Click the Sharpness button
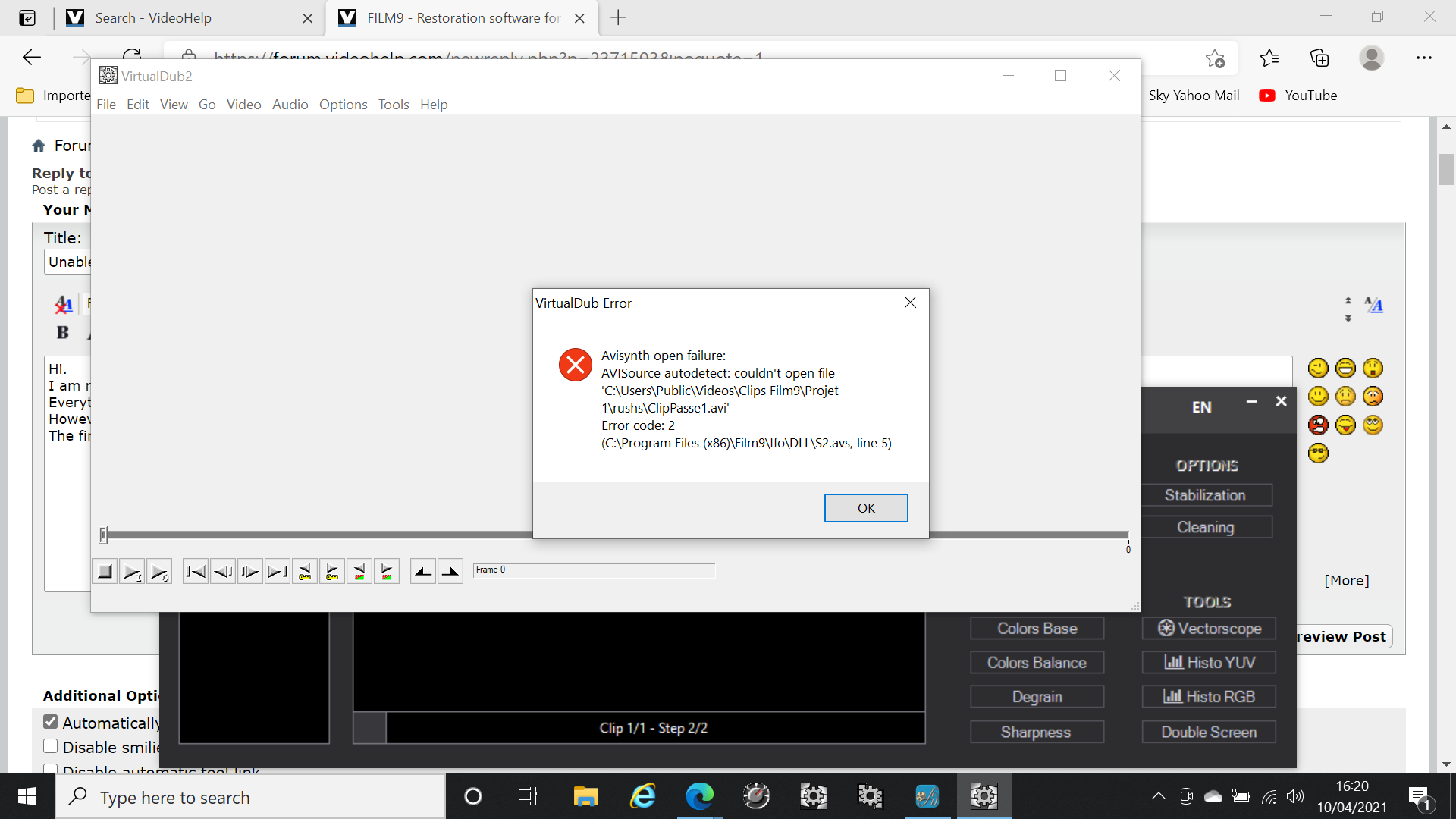The height and width of the screenshot is (819, 1456). point(1037,732)
